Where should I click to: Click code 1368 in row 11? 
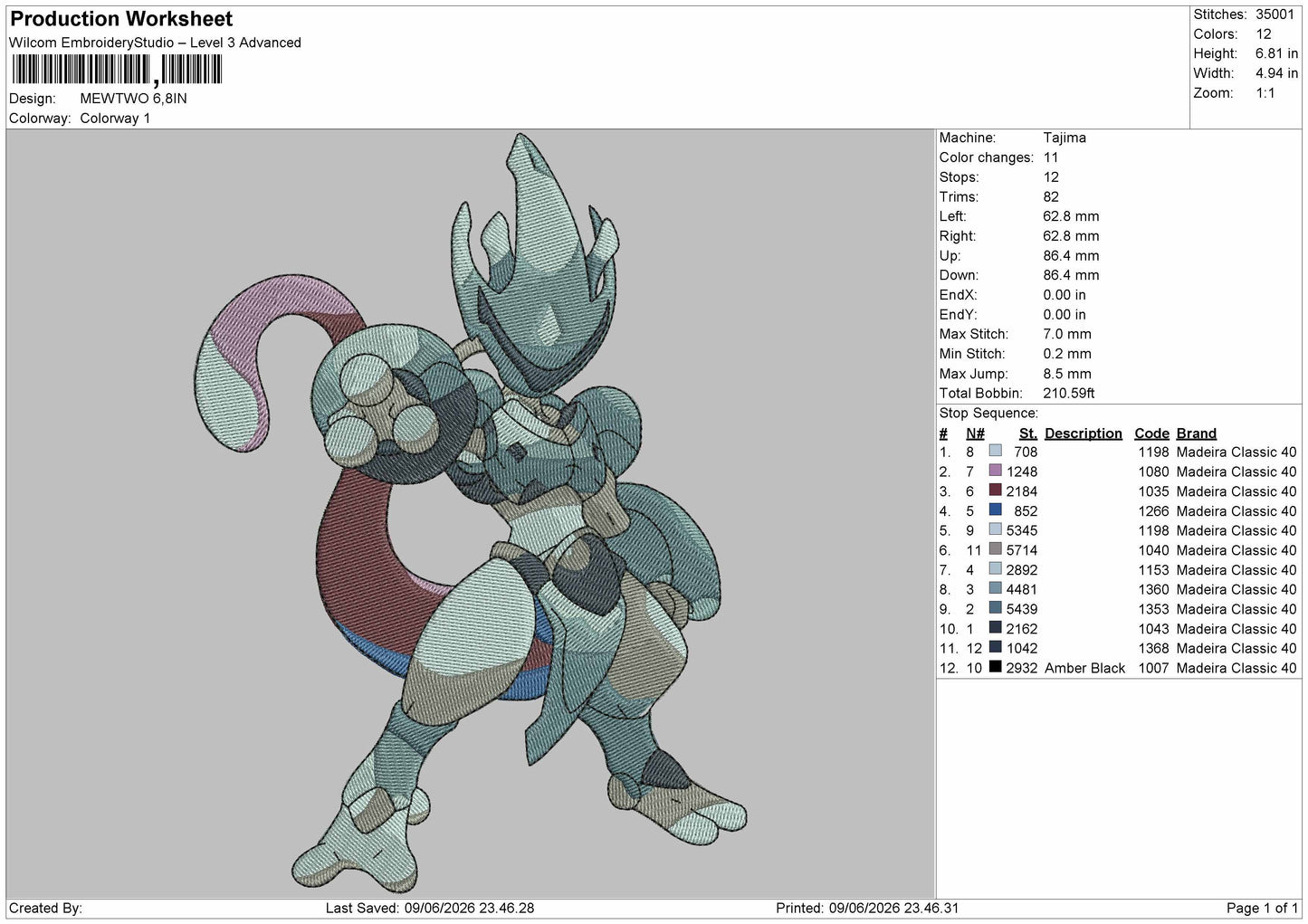click(x=1153, y=648)
